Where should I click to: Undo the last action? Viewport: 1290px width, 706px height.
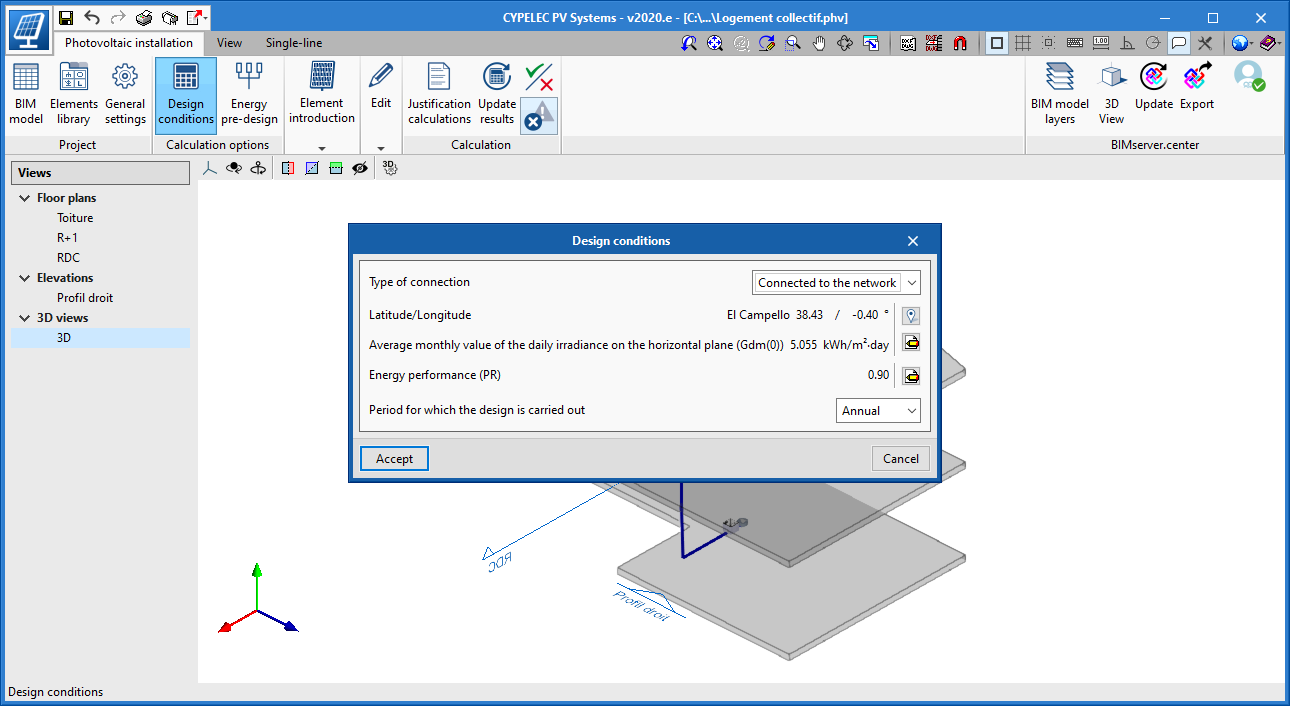(92, 17)
